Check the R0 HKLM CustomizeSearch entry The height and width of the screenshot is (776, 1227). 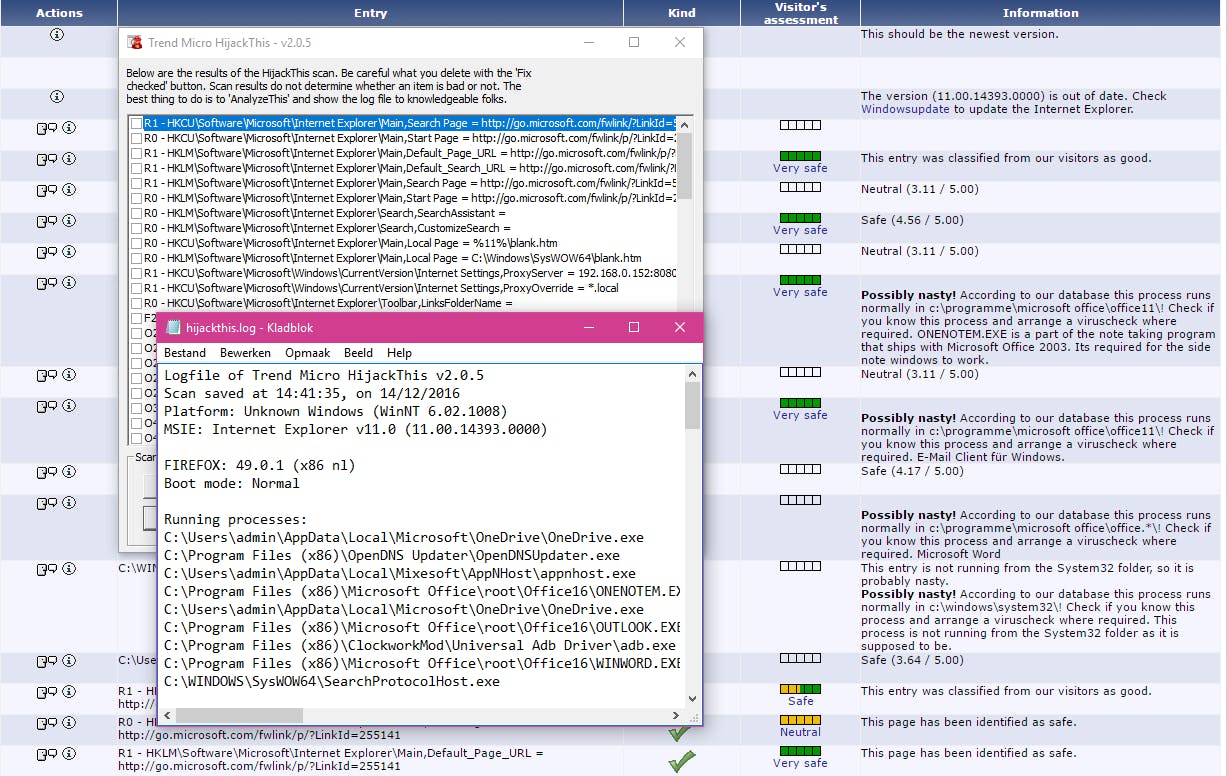[136, 228]
